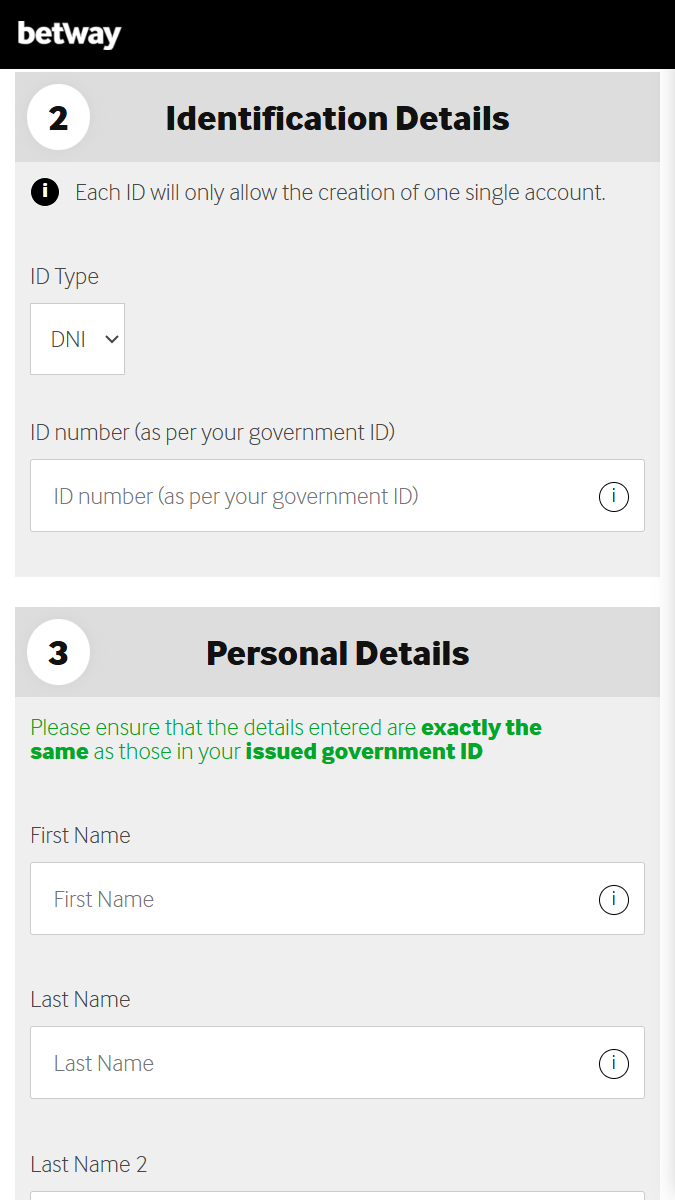Click the page scrollbar on right edge

(669, 600)
